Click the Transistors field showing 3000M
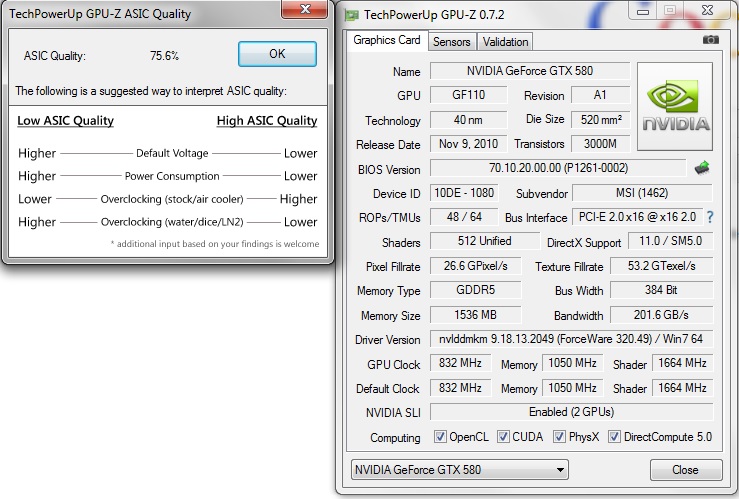This screenshot has width=739, height=499. [x=600, y=144]
